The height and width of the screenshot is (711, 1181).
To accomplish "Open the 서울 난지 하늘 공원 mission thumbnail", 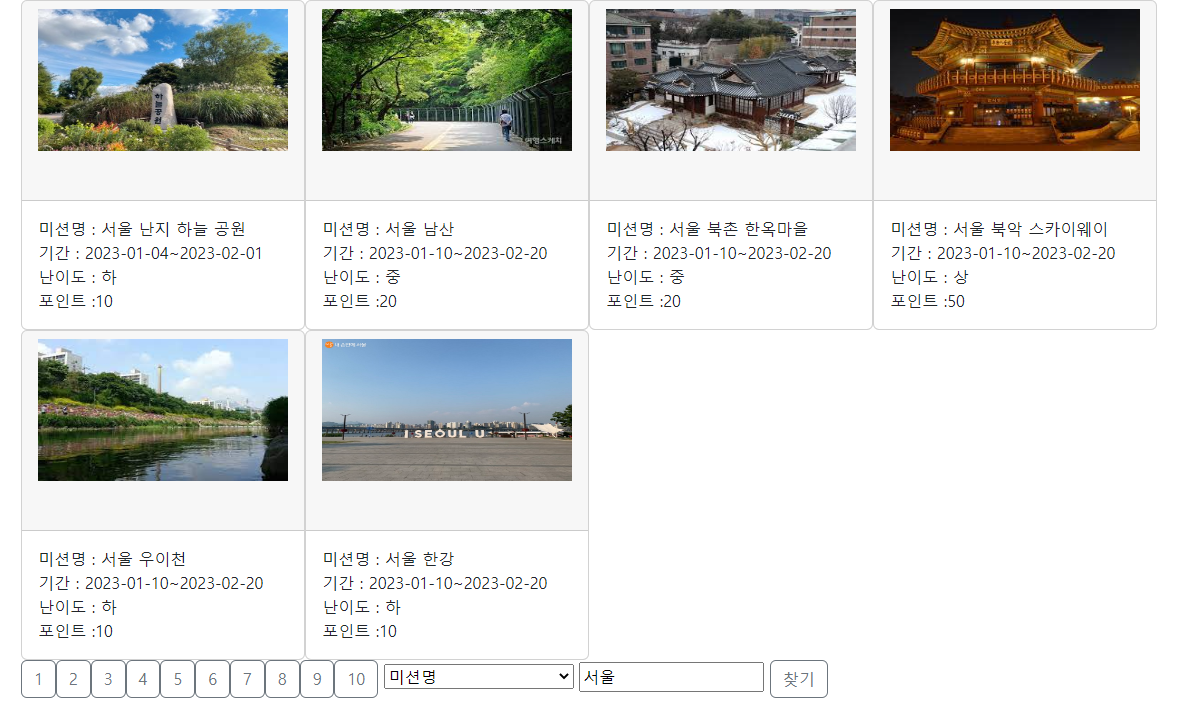I will click(162, 79).
